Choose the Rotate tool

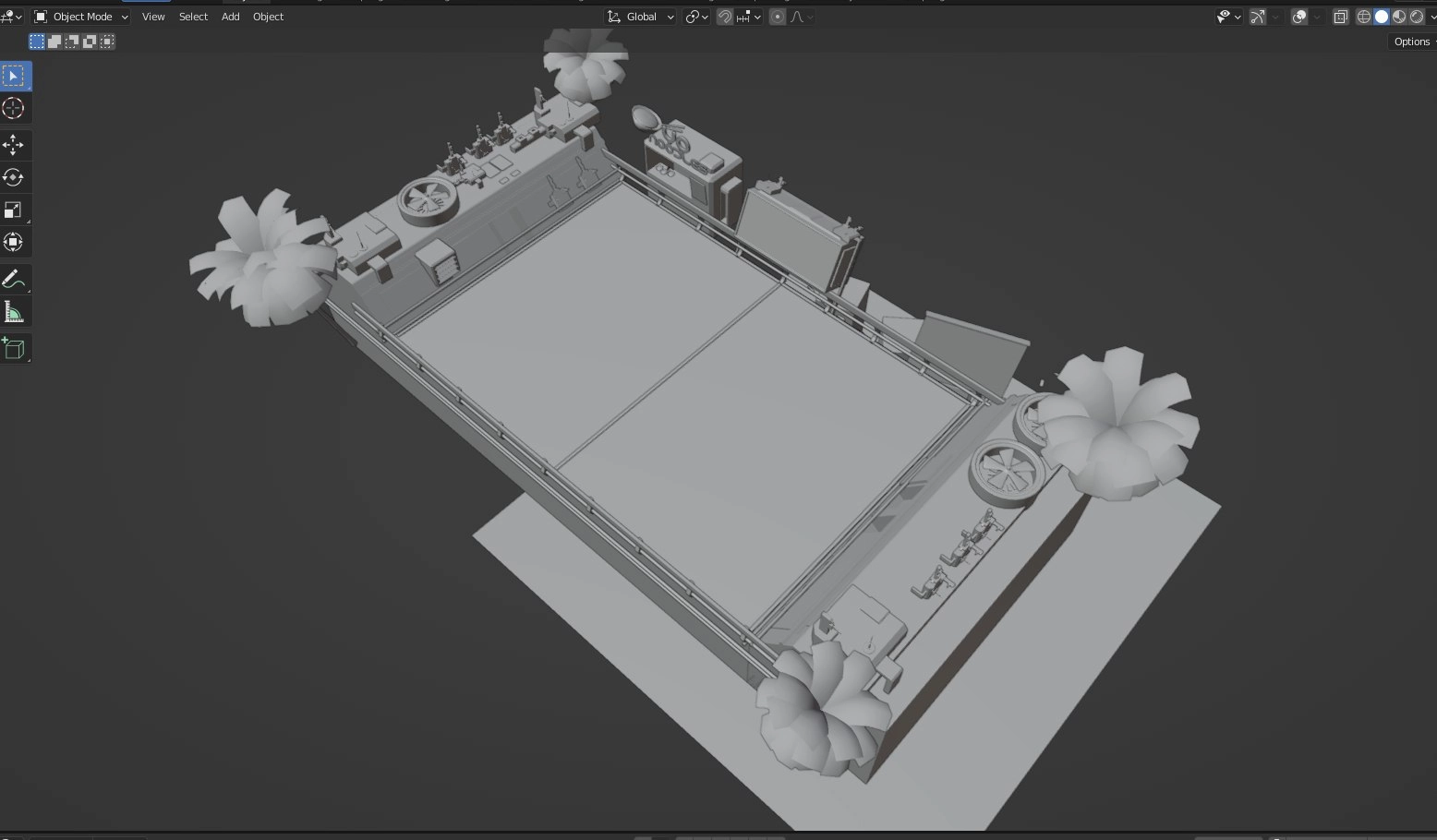(14, 177)
